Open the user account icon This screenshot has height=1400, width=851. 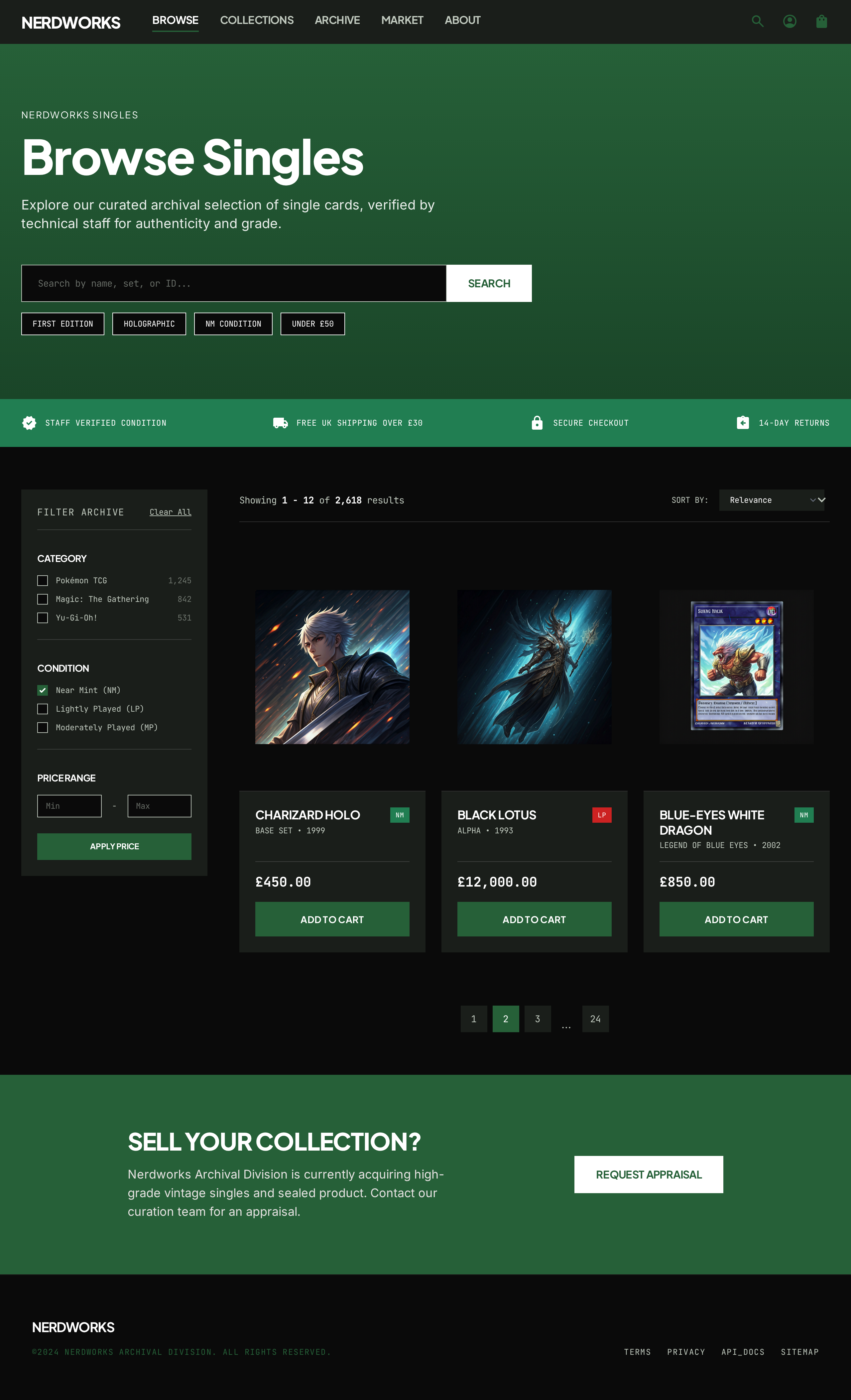click(789, 21)
